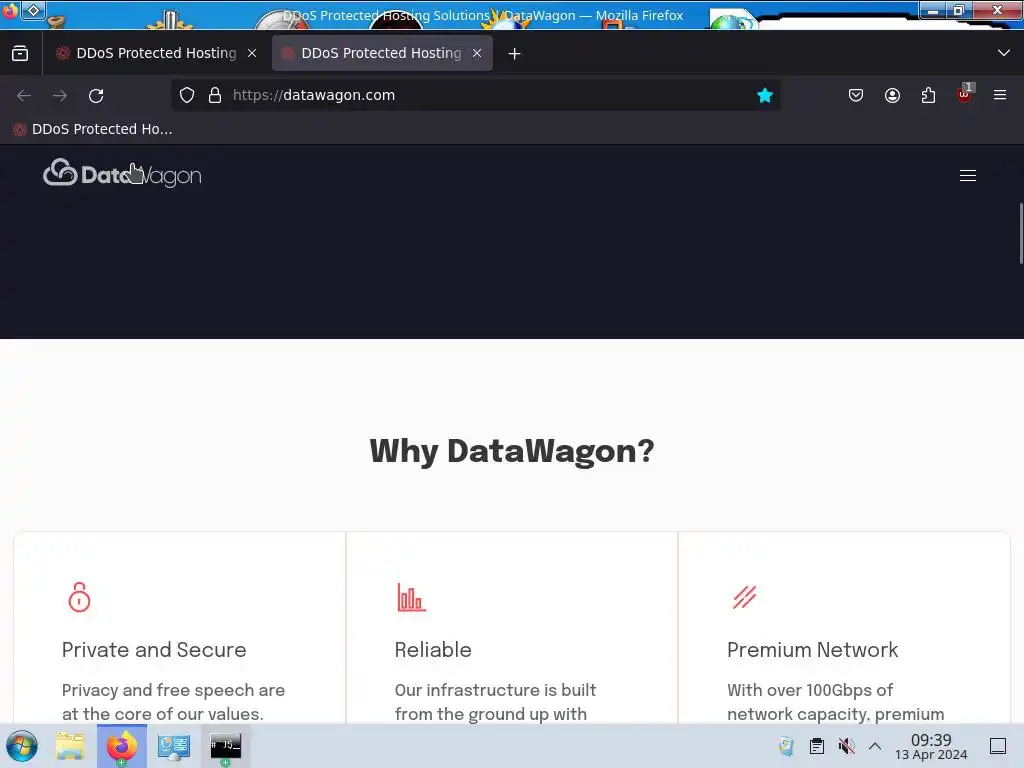
Task: Click show desktop button in taskbar
Action: tap(998, 746)
